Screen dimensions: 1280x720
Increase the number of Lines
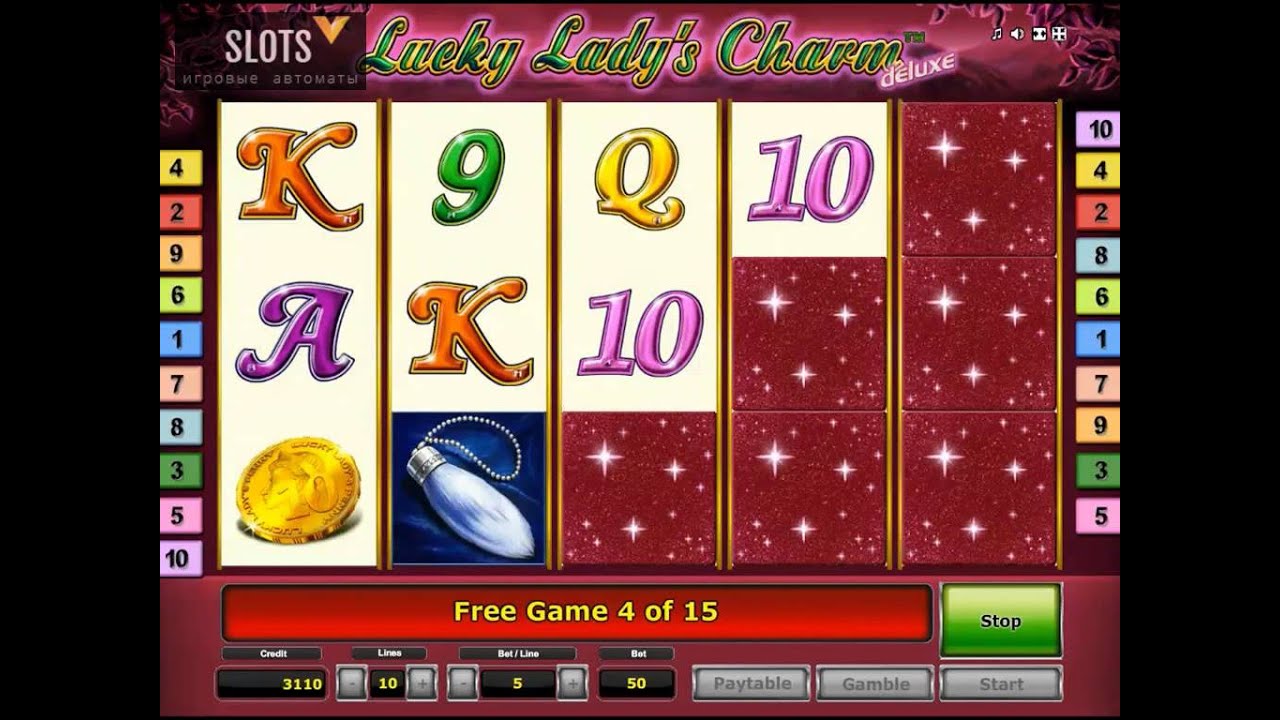point(421,684)
